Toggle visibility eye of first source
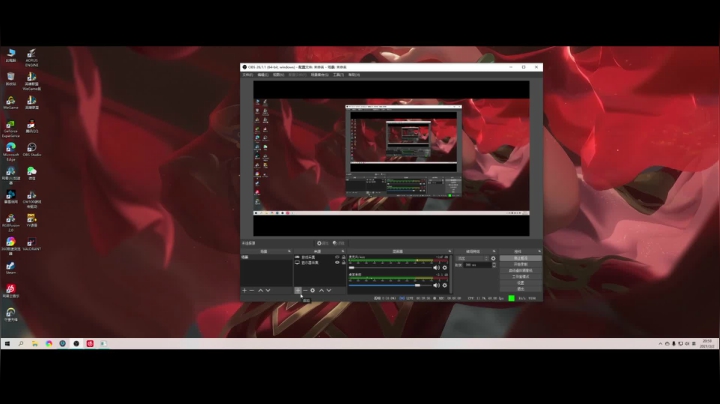 (x=337, y=257)
